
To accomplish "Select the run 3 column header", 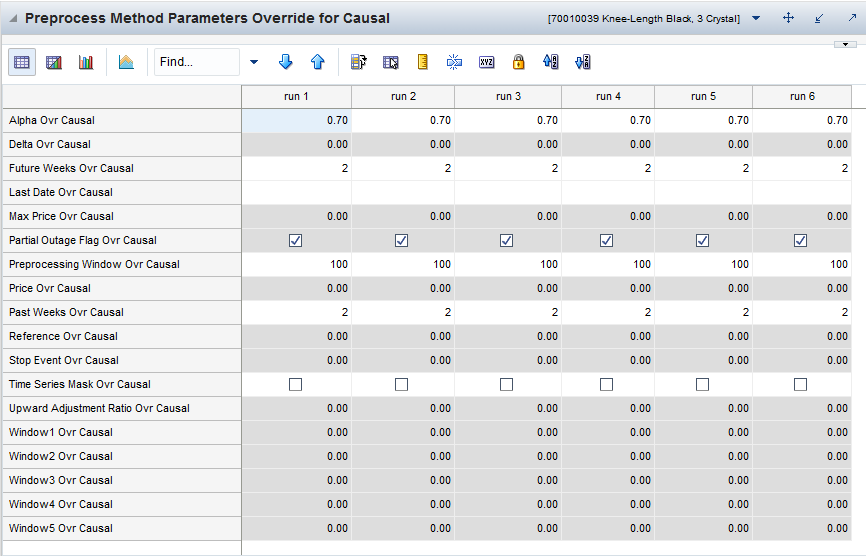I will 508,97.
